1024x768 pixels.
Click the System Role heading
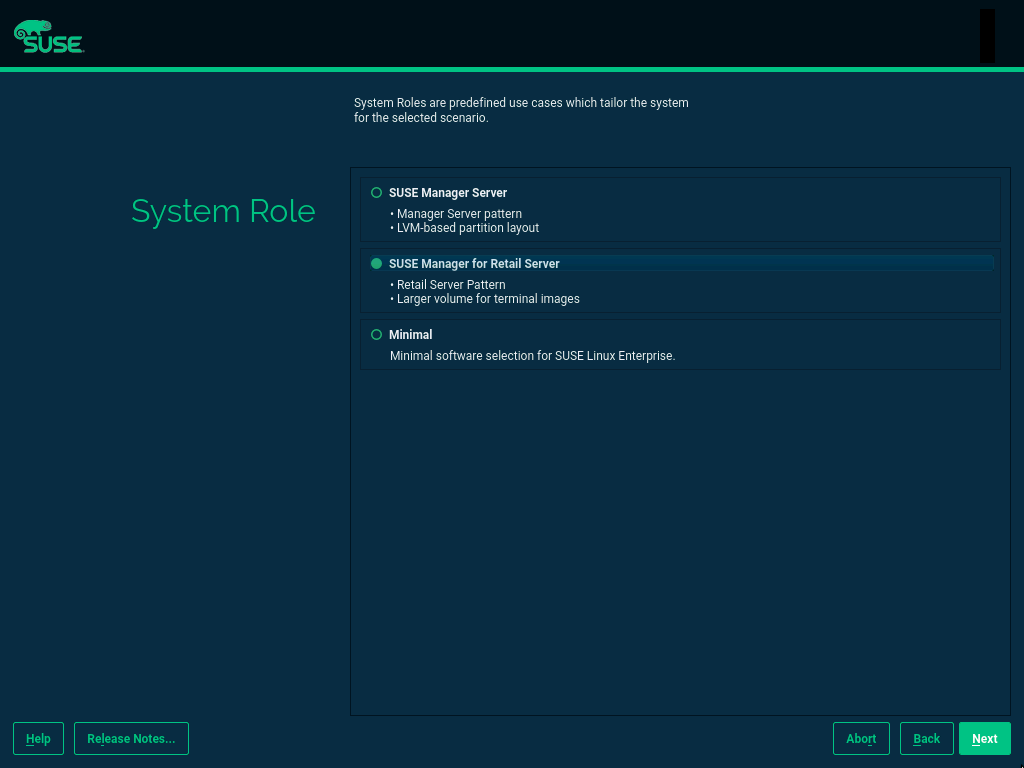(x=222, y=211)
